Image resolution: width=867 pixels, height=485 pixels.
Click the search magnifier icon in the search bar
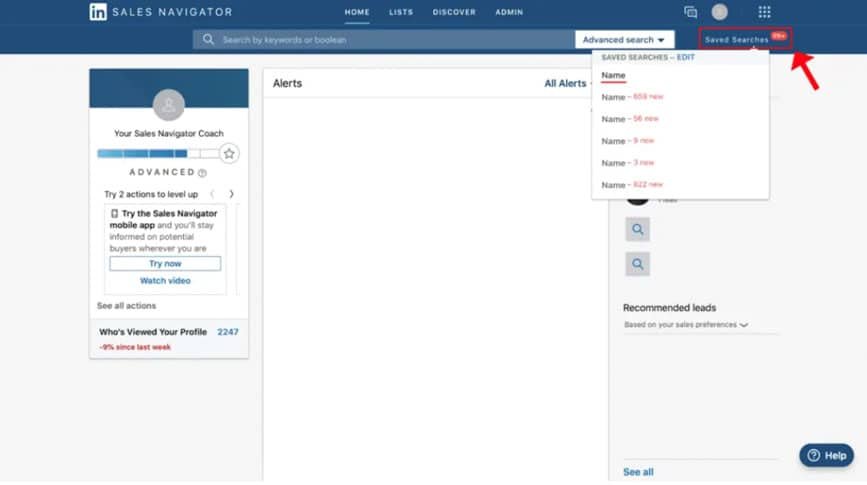pos(208,39)
